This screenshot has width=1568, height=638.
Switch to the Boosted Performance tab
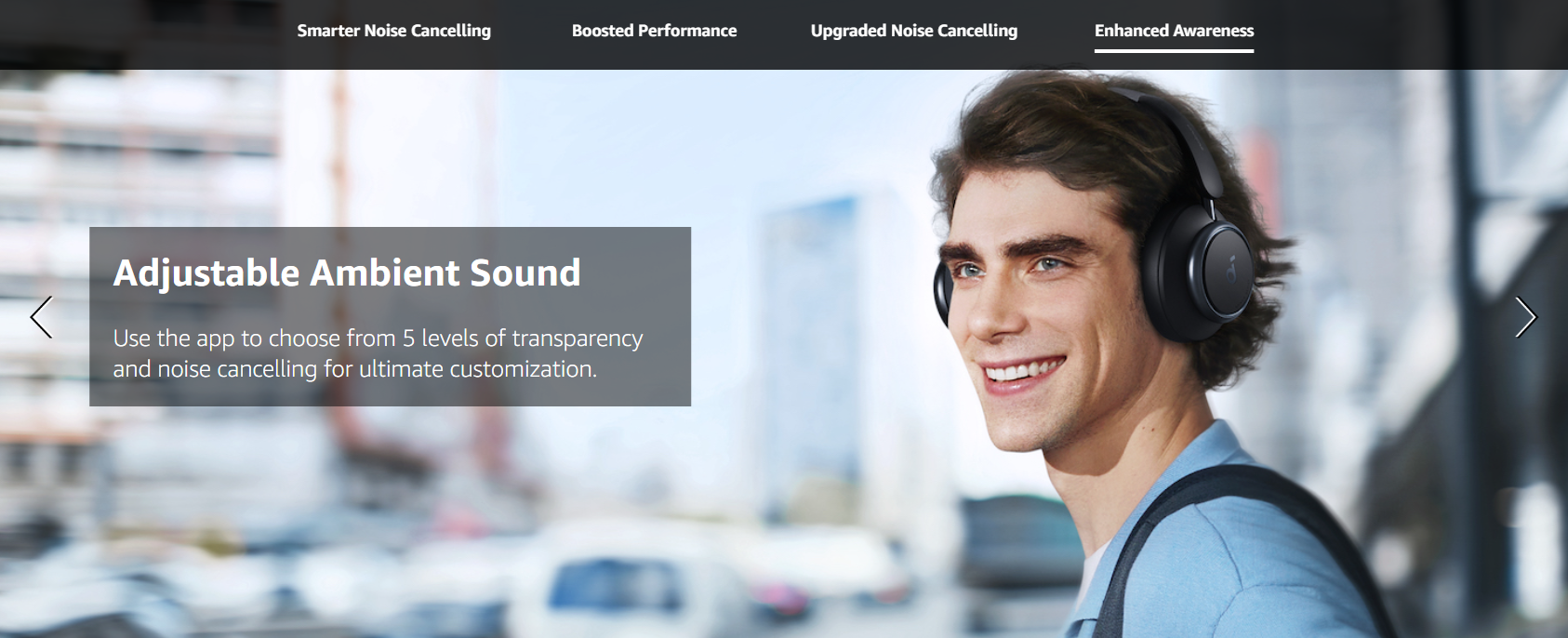[654, 31]
